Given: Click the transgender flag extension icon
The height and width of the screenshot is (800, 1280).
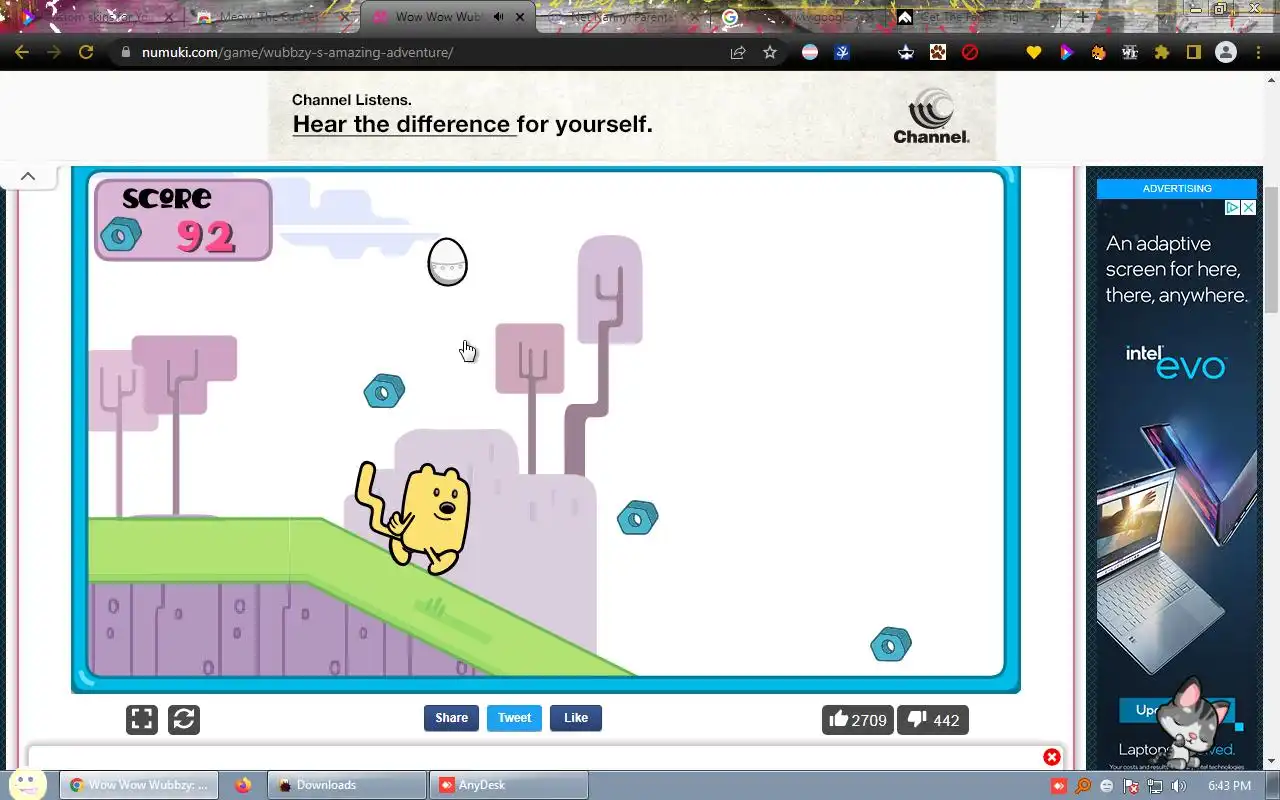Looking at the screenshot, I should point(810,52).
